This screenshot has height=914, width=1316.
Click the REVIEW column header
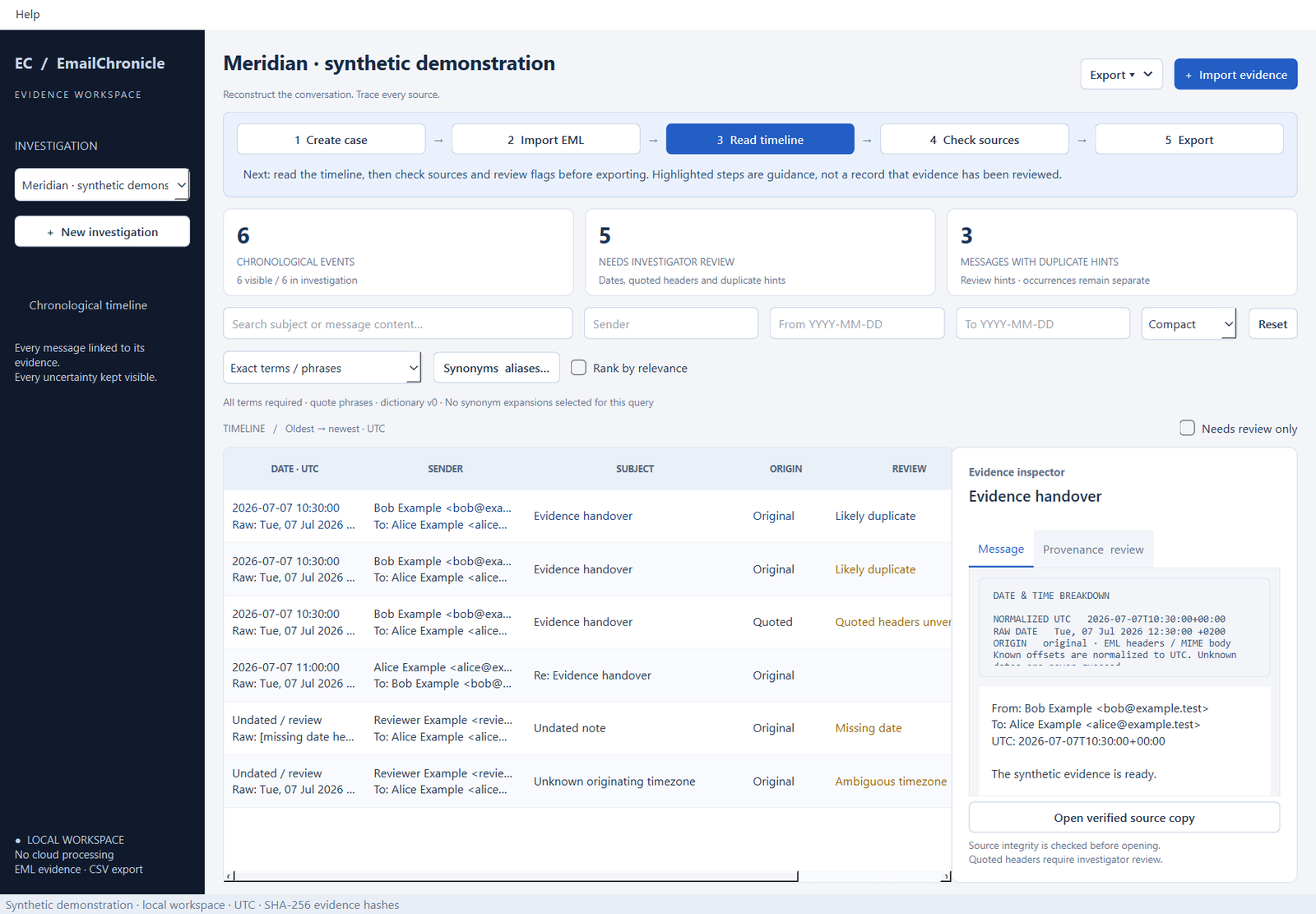tap(909, 469)
